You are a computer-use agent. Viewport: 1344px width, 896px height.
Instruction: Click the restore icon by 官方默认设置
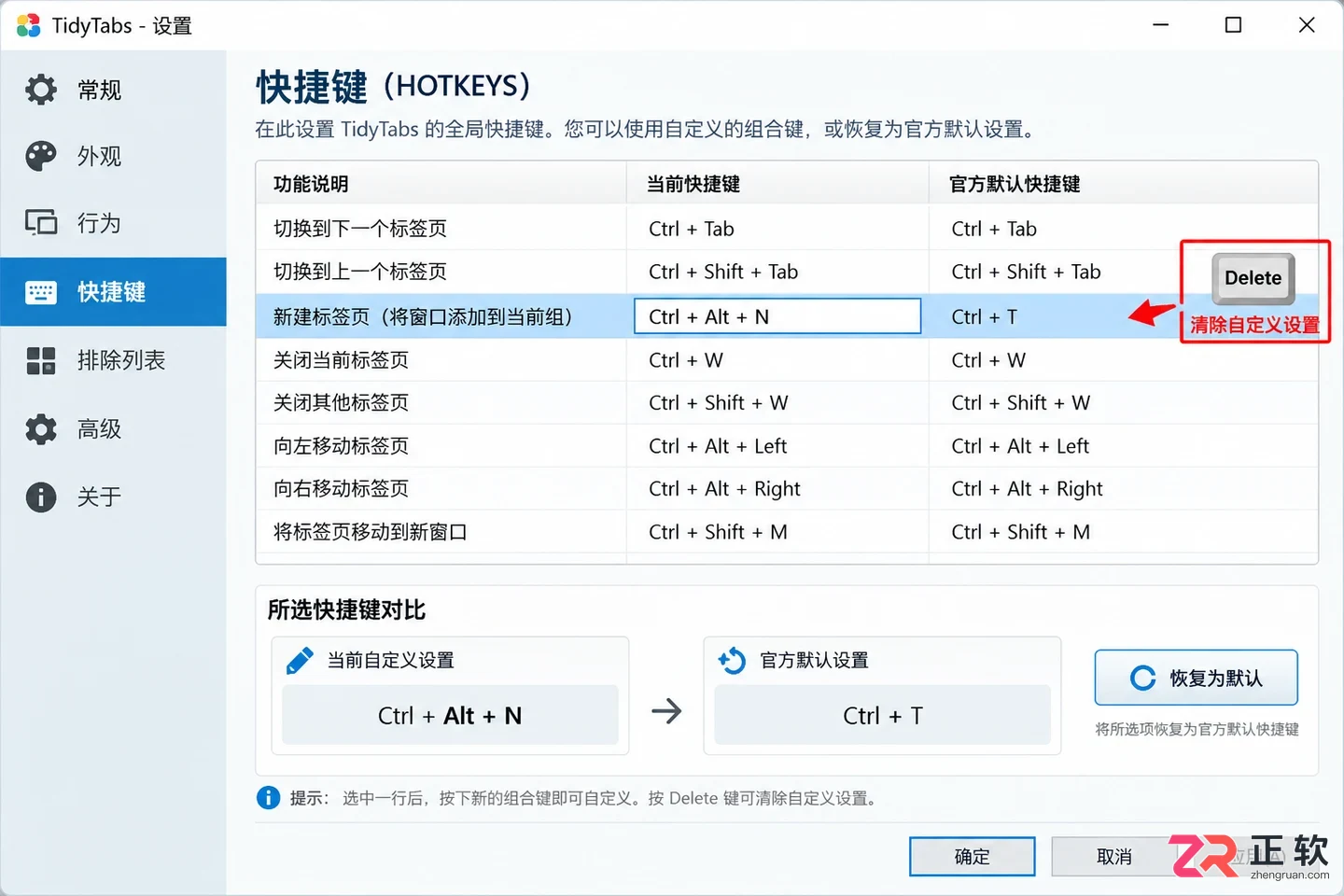click(x=732, y=660)
